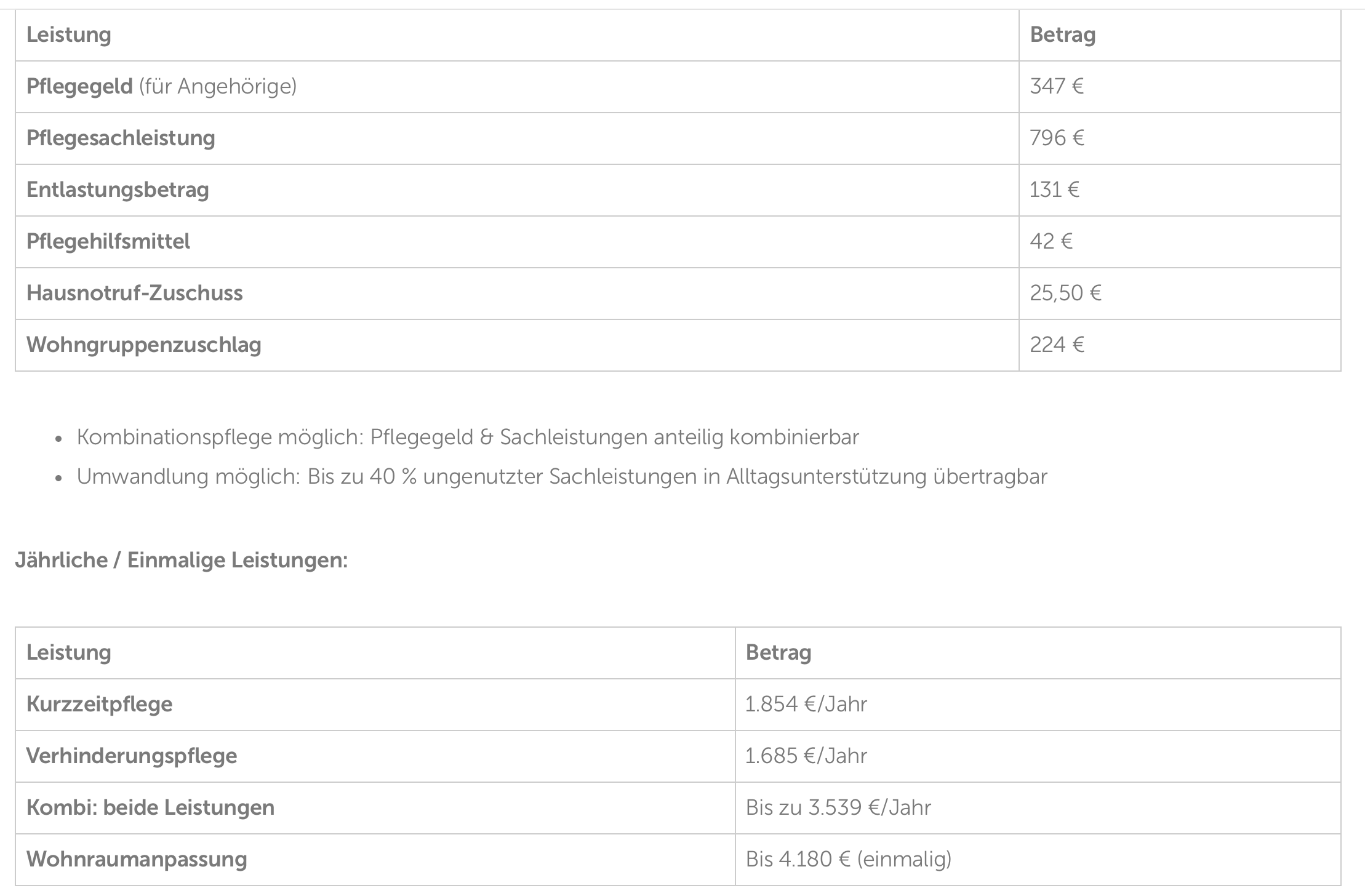The height and width of the screenshot is (896, 1365).
Task: Click the Wohngruppenzuschlag table entry
Action: (144, 345)
